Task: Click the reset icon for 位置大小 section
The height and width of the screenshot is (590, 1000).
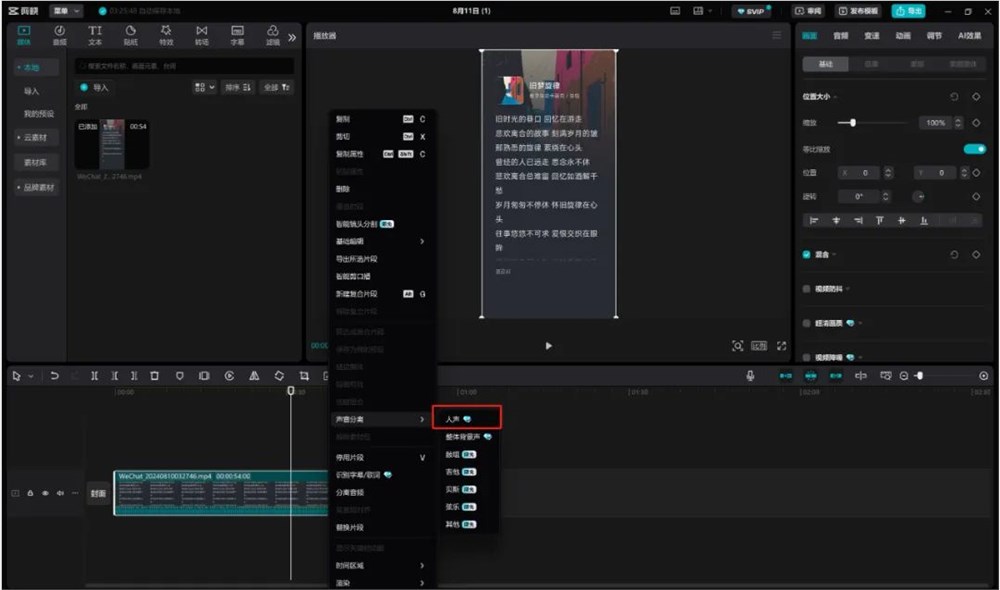Action: point(954,96)
